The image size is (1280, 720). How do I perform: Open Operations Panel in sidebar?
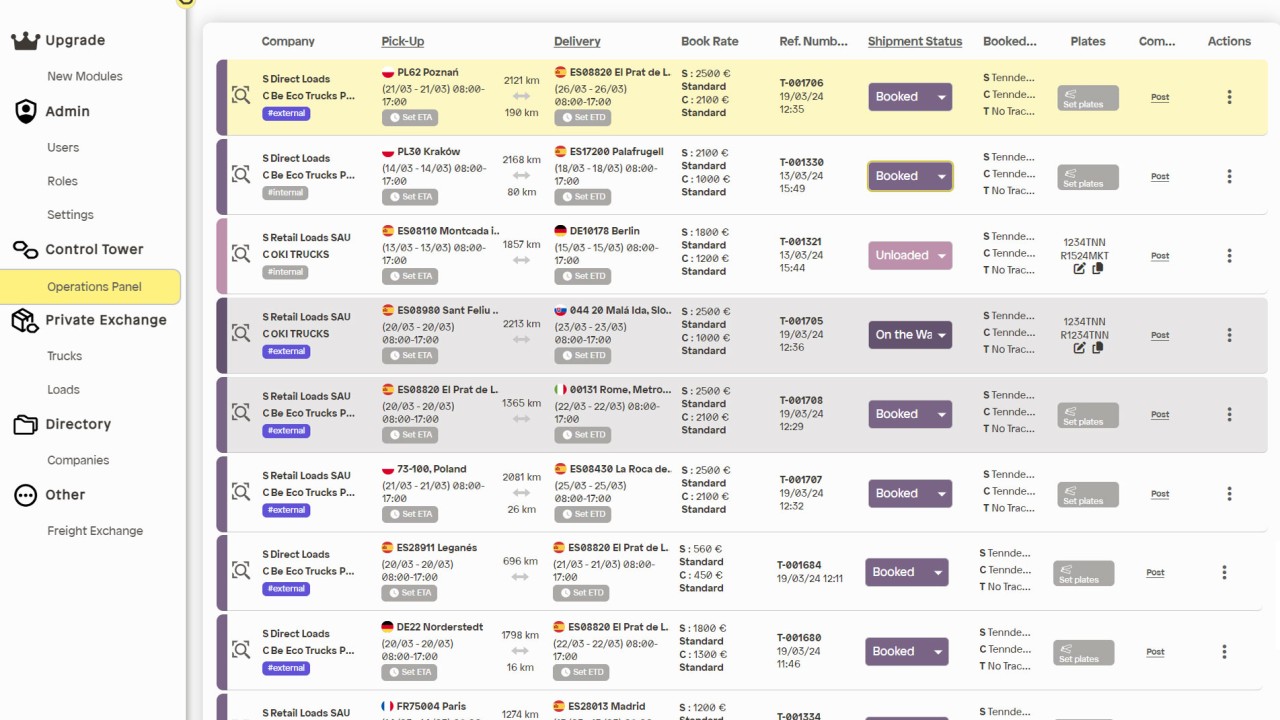[94, 287]
